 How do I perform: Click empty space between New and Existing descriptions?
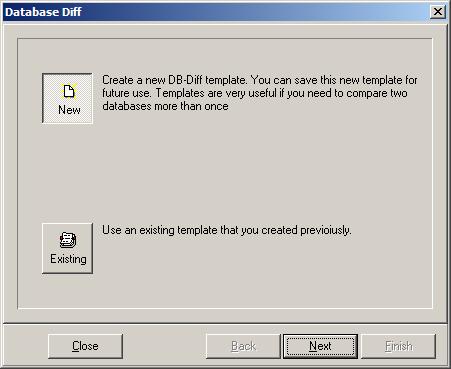(x=233, y=167)
